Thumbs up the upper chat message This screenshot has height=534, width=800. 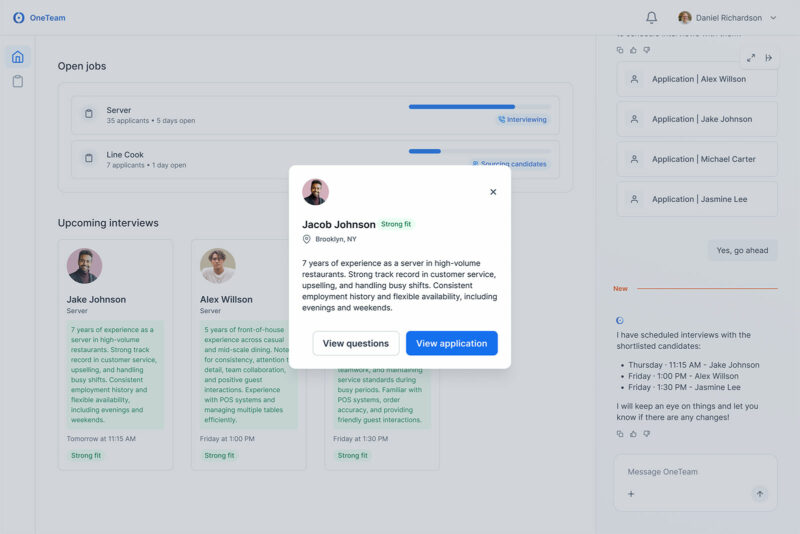[633, 50]
